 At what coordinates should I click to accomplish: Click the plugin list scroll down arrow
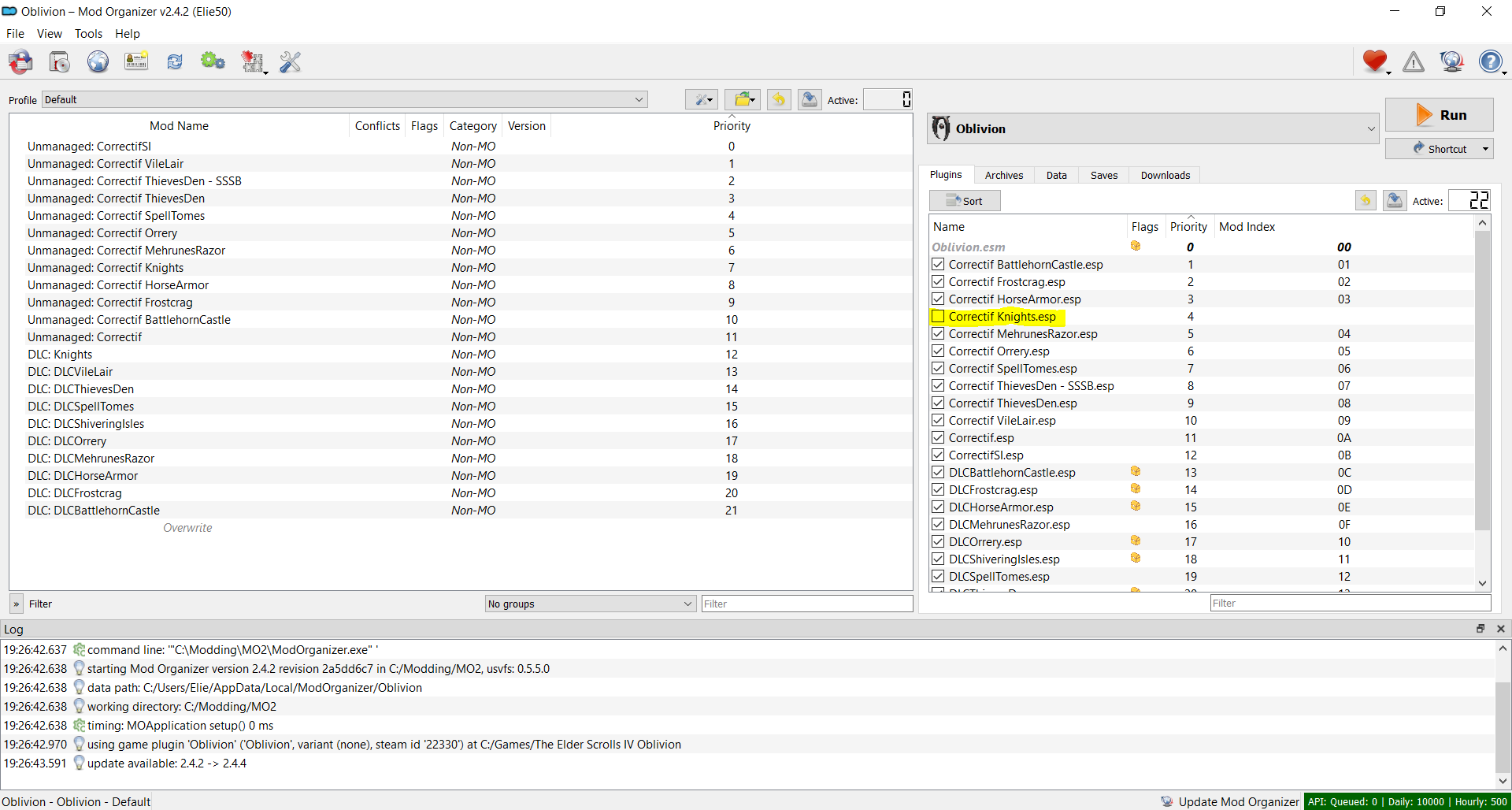click(x=1483, y=583)
